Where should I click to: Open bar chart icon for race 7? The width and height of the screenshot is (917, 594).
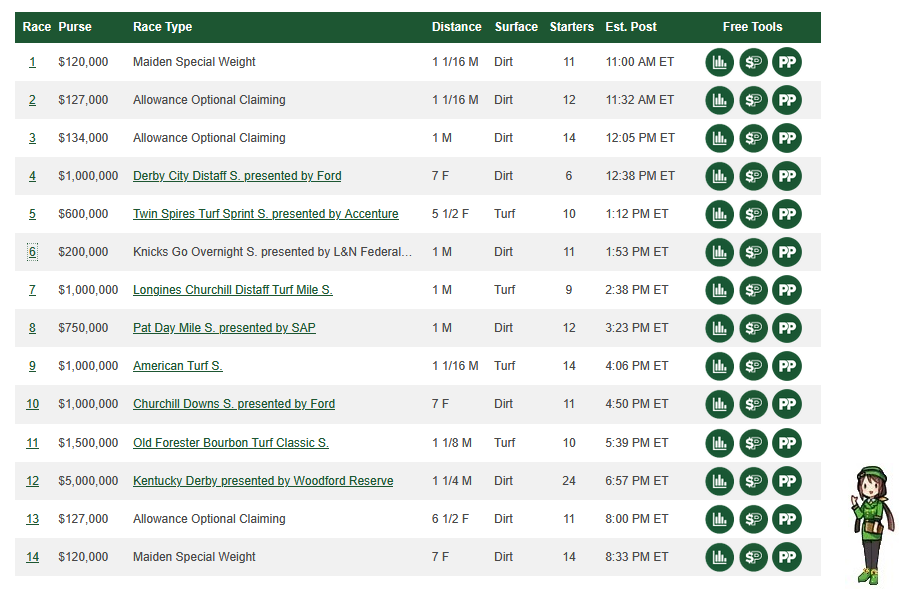point(719,290)
